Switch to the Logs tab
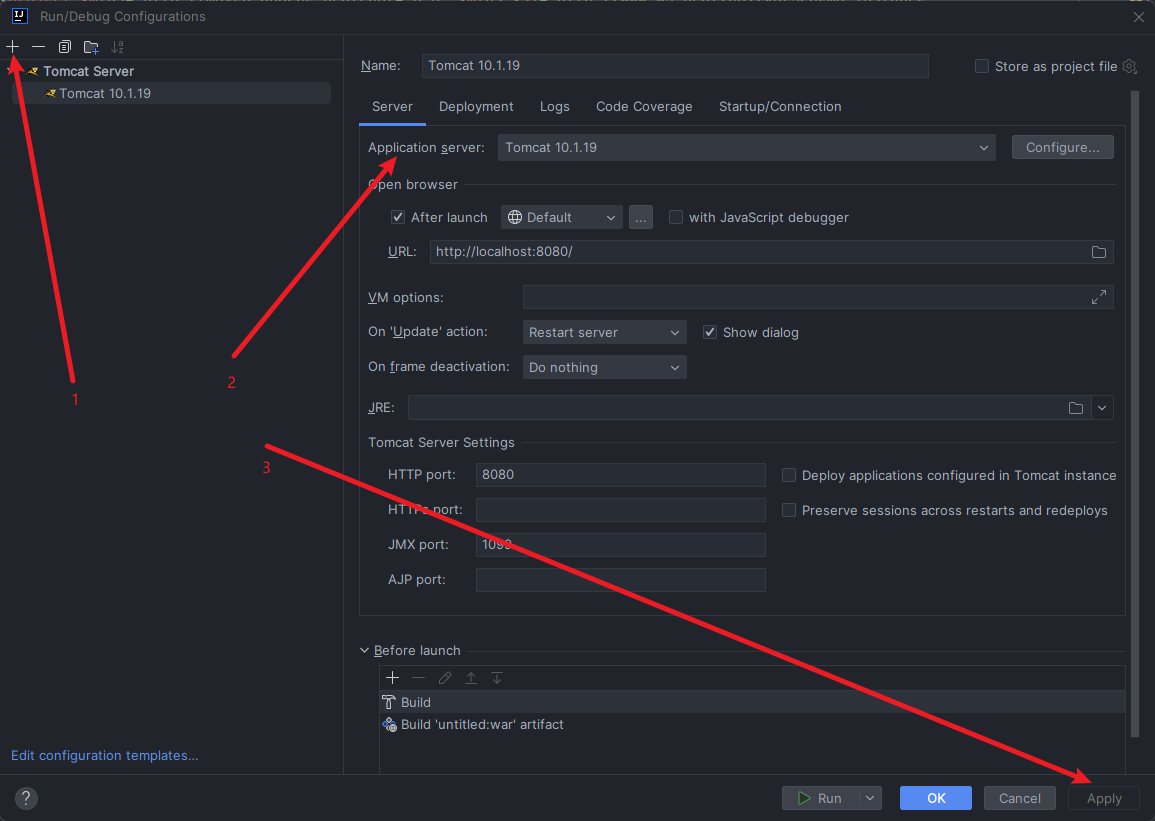This screenshot has width=1155, height=821. pyautogui.click(x=554, y=107)
